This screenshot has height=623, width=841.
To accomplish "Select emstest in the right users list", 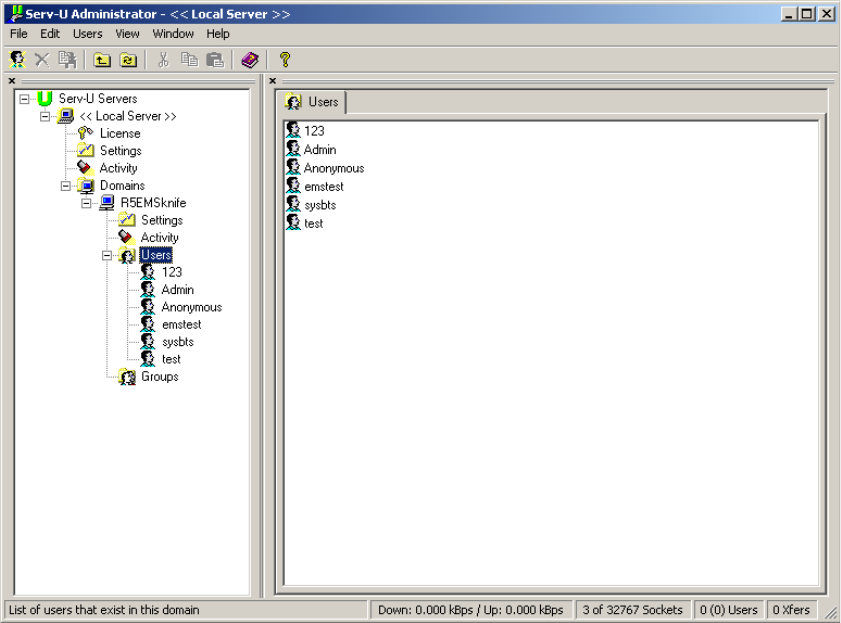I will pos(324,187).
